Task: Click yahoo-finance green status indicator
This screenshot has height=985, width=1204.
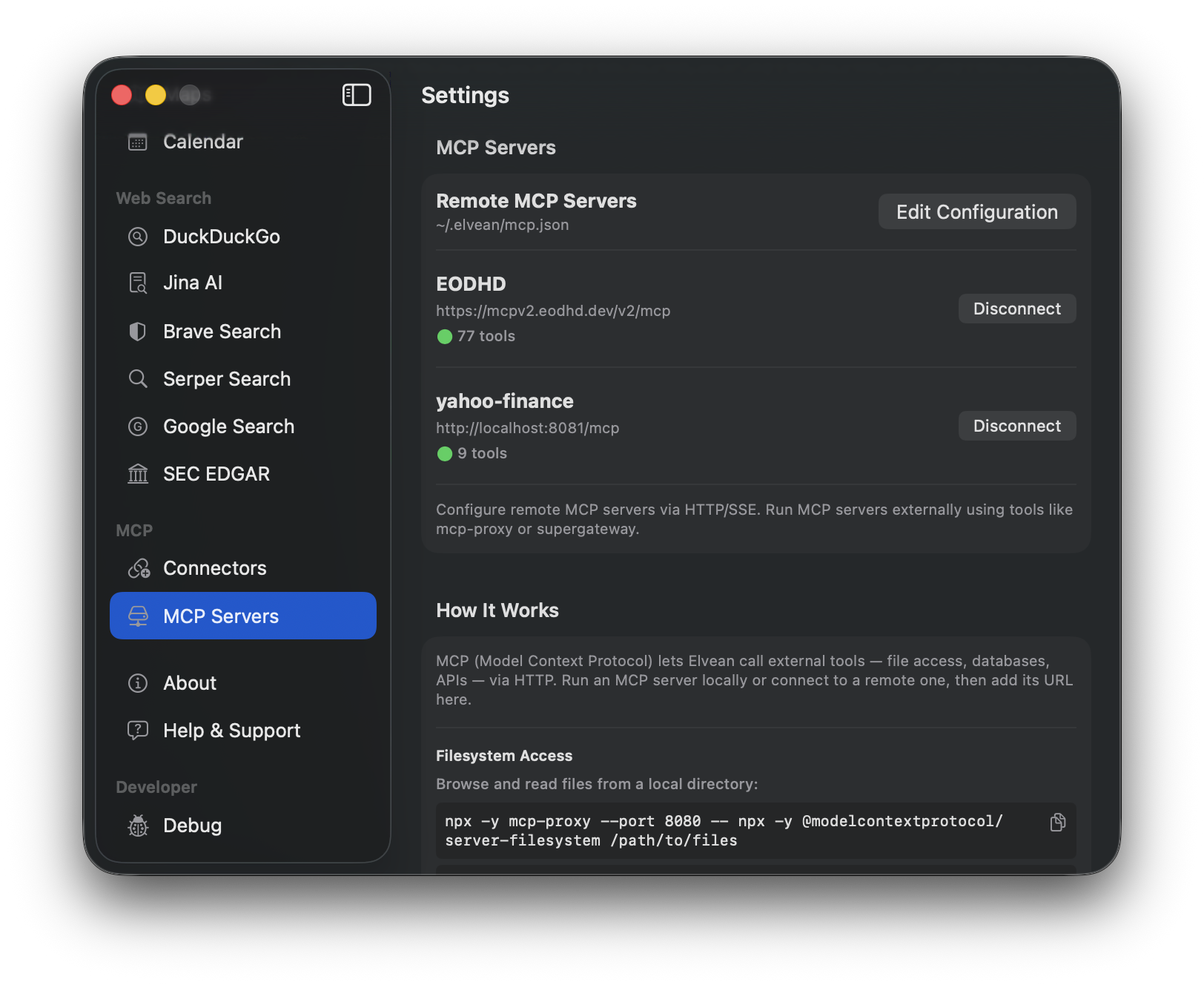Action: pos(445,454)
